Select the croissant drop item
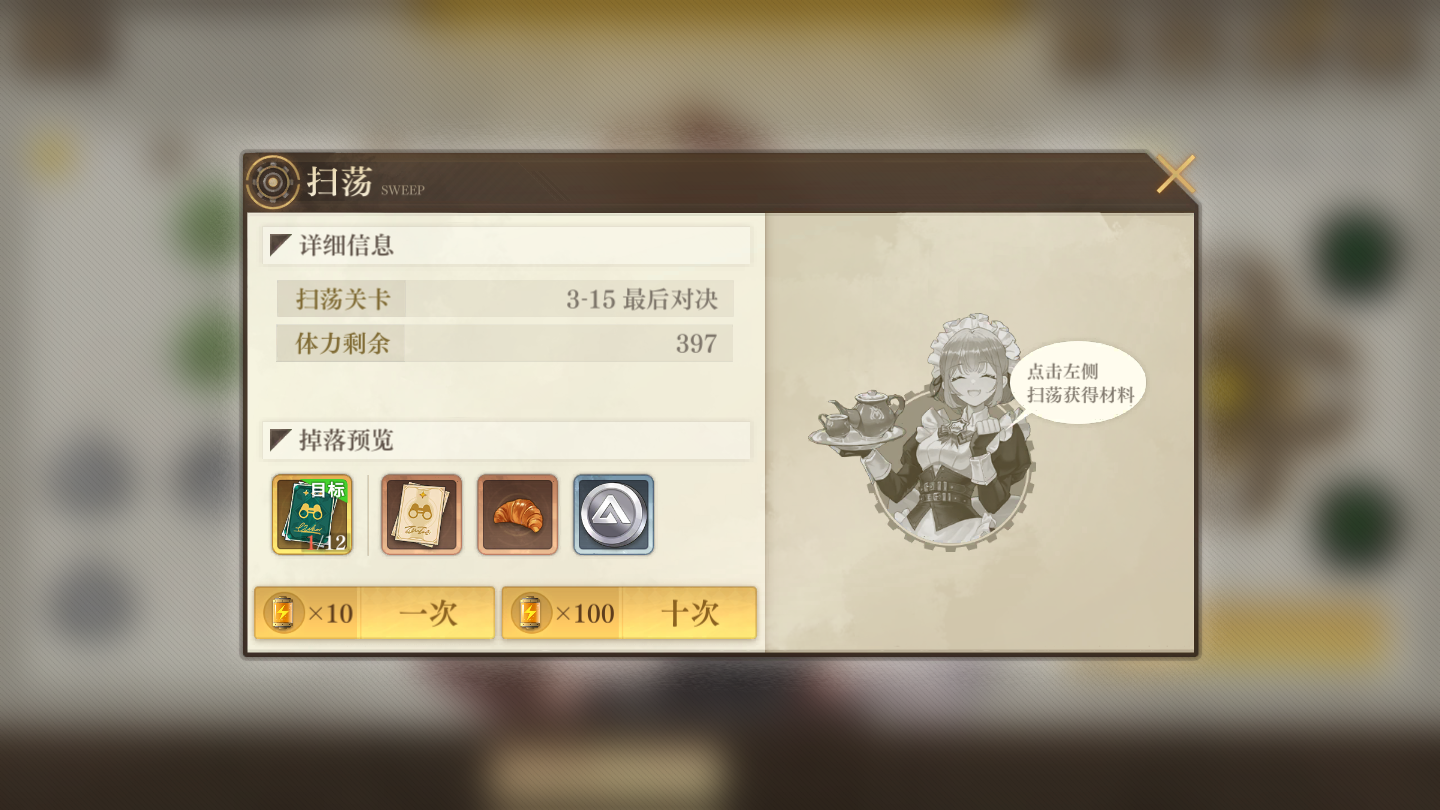The height and width of the screenshot is (810, 1440). (517, 514)
